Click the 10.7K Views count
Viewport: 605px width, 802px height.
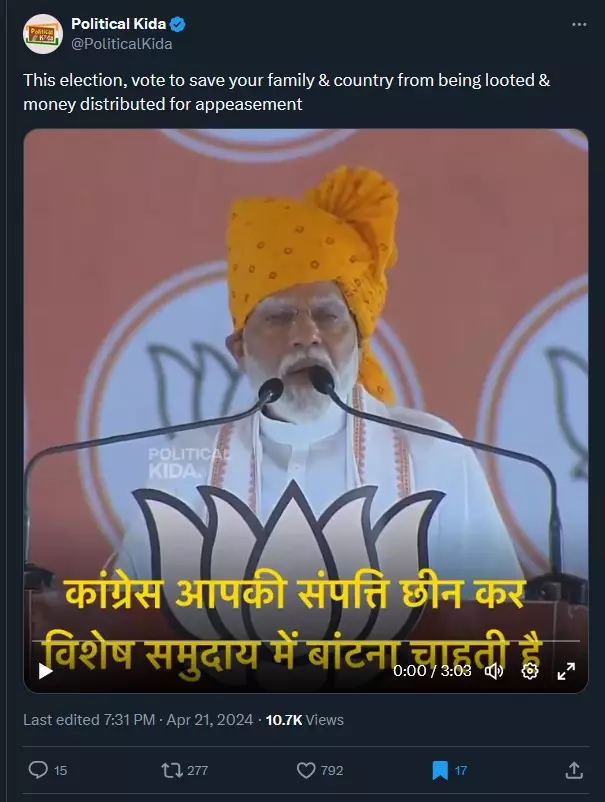[305, 720]
